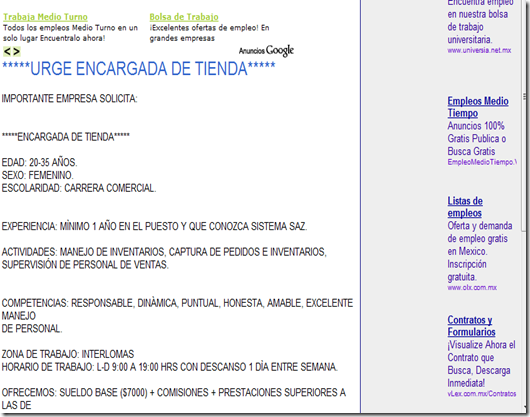Click the Todos los empleos Medio Turno description

coord(70,33)
